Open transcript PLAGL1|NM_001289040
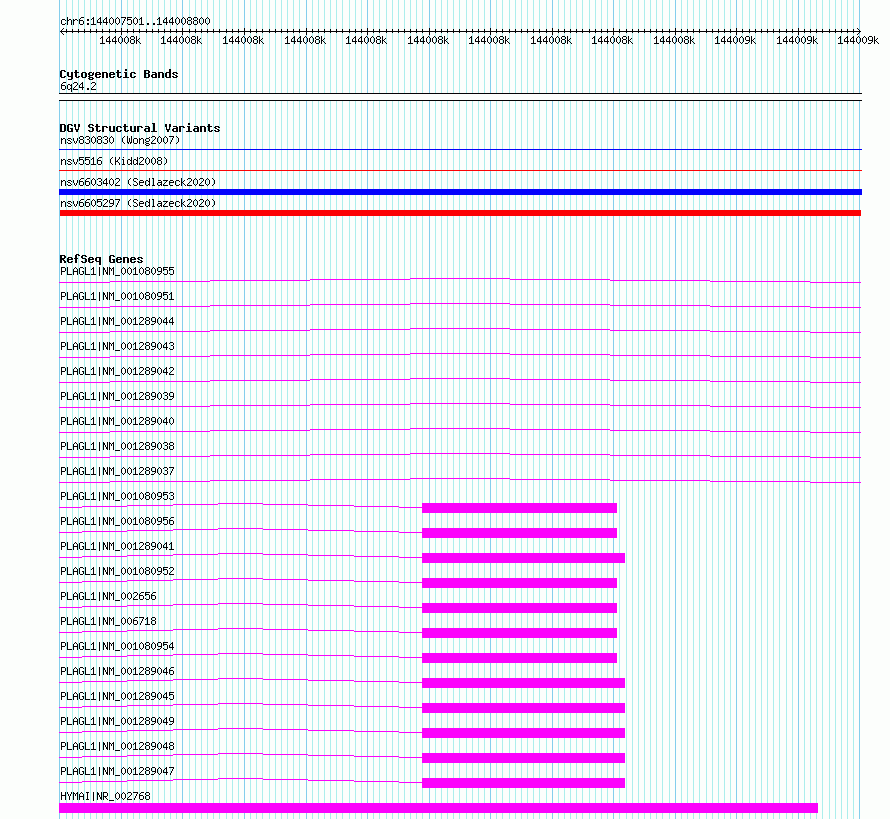890x819 pixels. (117, 421)
